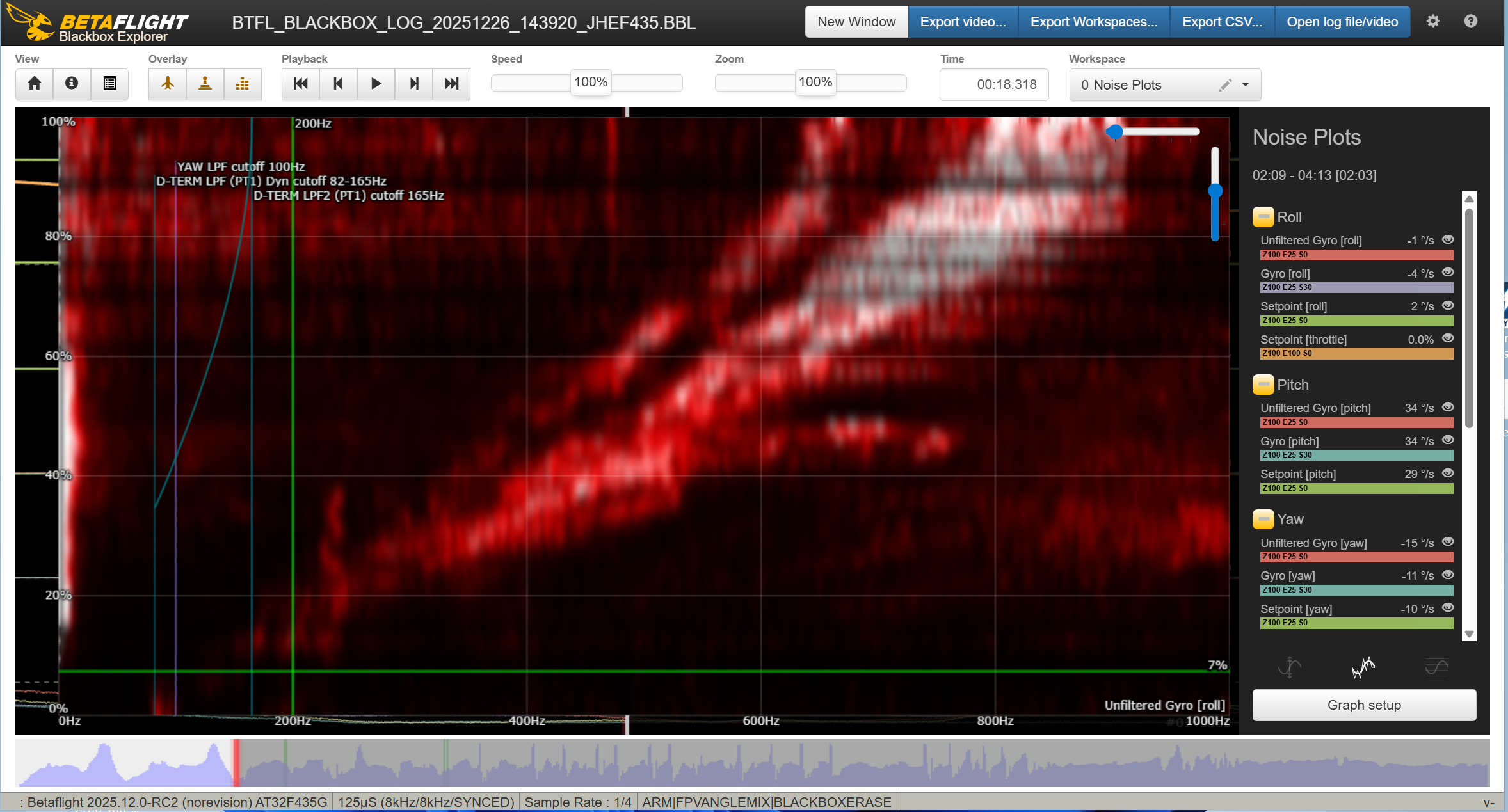Viewport: 1508px width, 812px height.
Task: Toggle the analyser overlay bars icon
Action: tap(242, 84)
